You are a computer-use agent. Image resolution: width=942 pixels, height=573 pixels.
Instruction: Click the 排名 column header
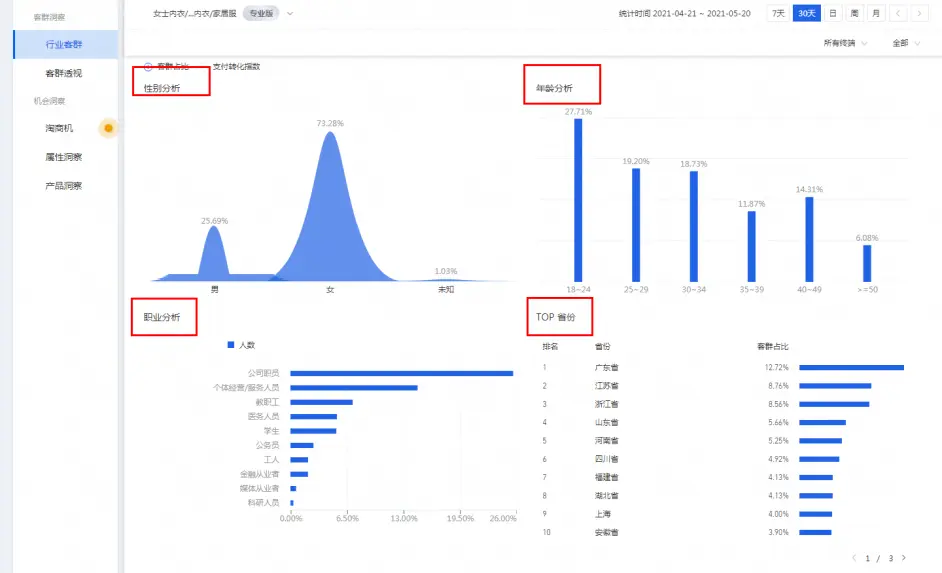[x=550, y=347]
